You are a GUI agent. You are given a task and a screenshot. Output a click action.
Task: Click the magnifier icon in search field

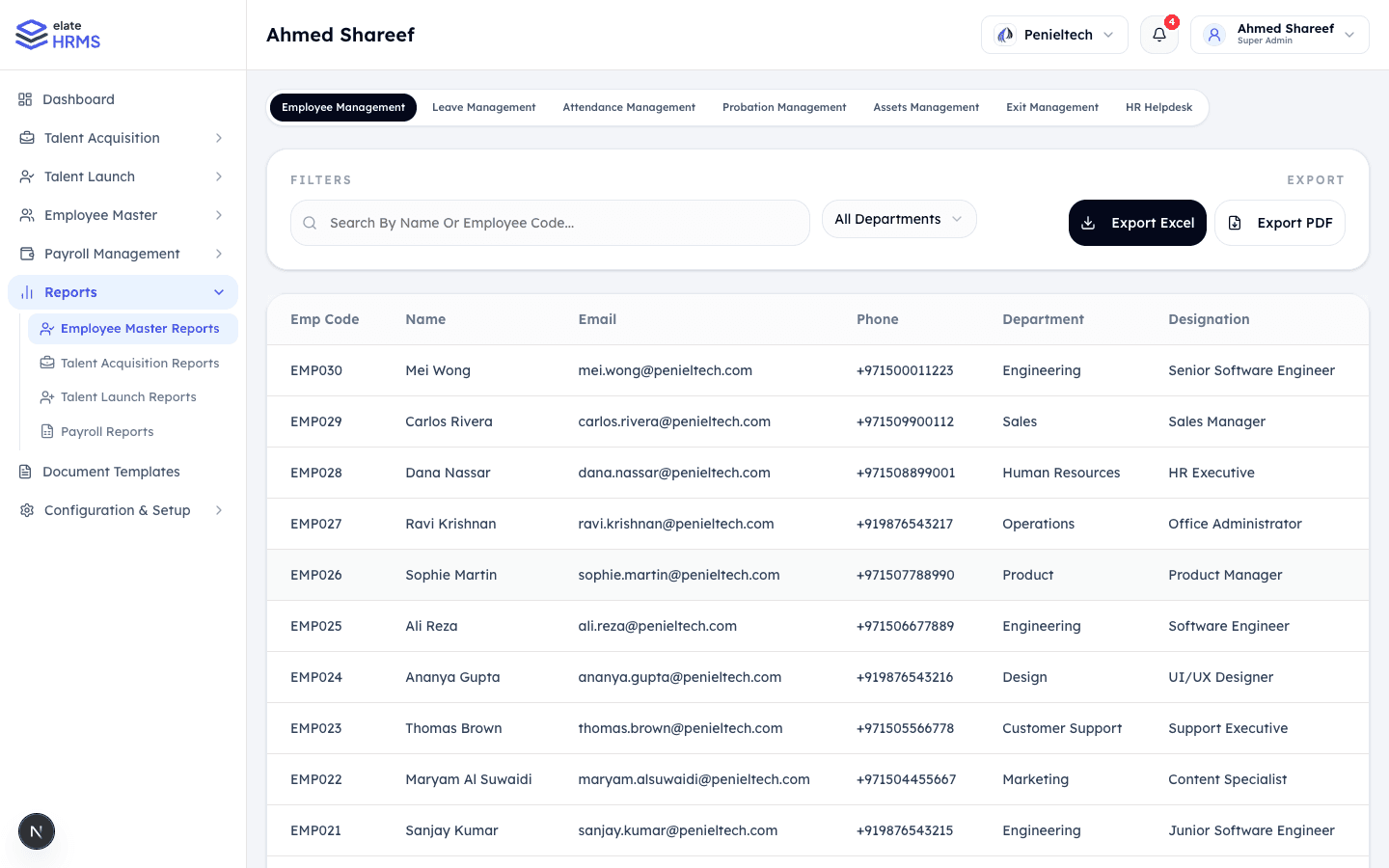pyautogui.click(x=310, y=223)
